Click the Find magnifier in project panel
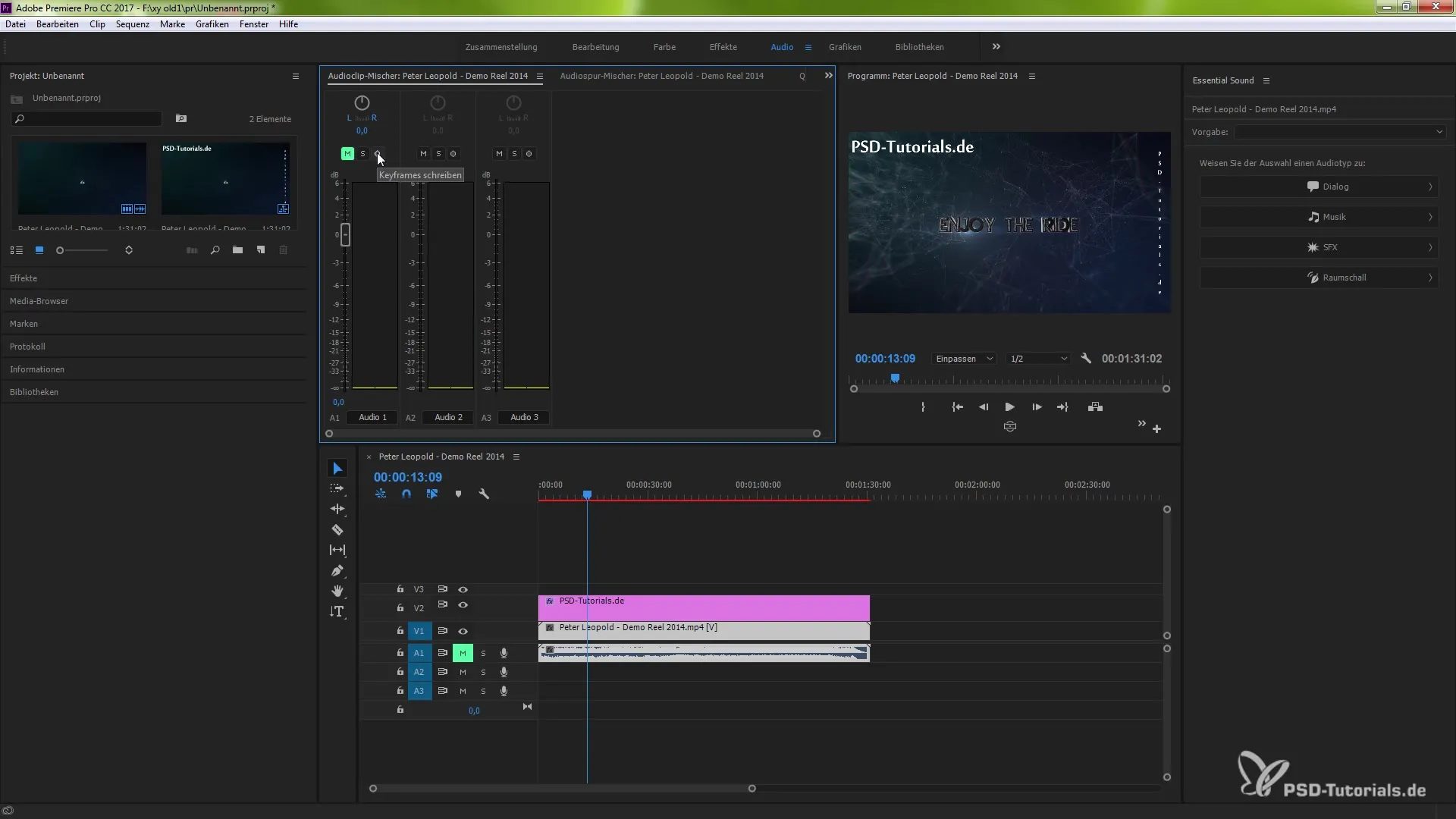 pos(215,250)
